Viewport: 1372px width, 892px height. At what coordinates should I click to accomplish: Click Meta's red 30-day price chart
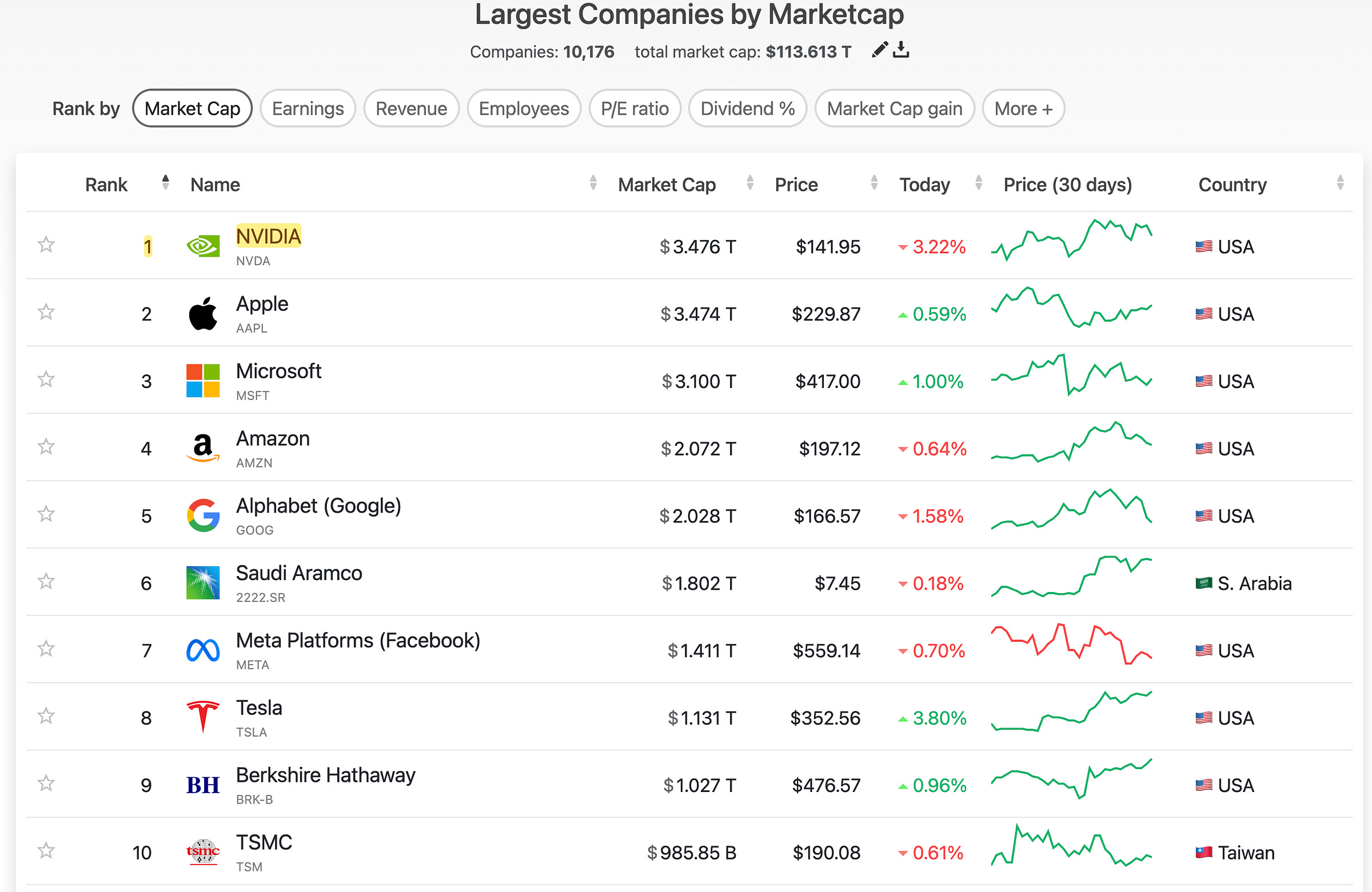[x=1071, y=643]
